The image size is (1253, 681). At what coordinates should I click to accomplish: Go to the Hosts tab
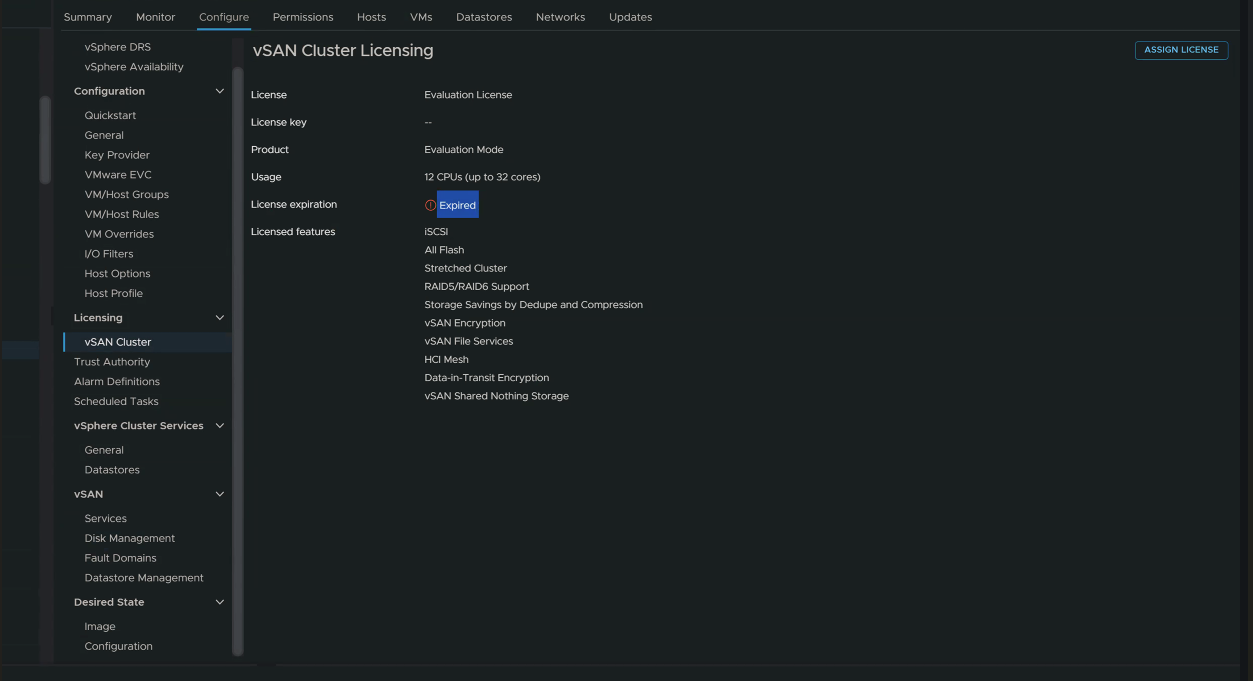pos(371,17)
